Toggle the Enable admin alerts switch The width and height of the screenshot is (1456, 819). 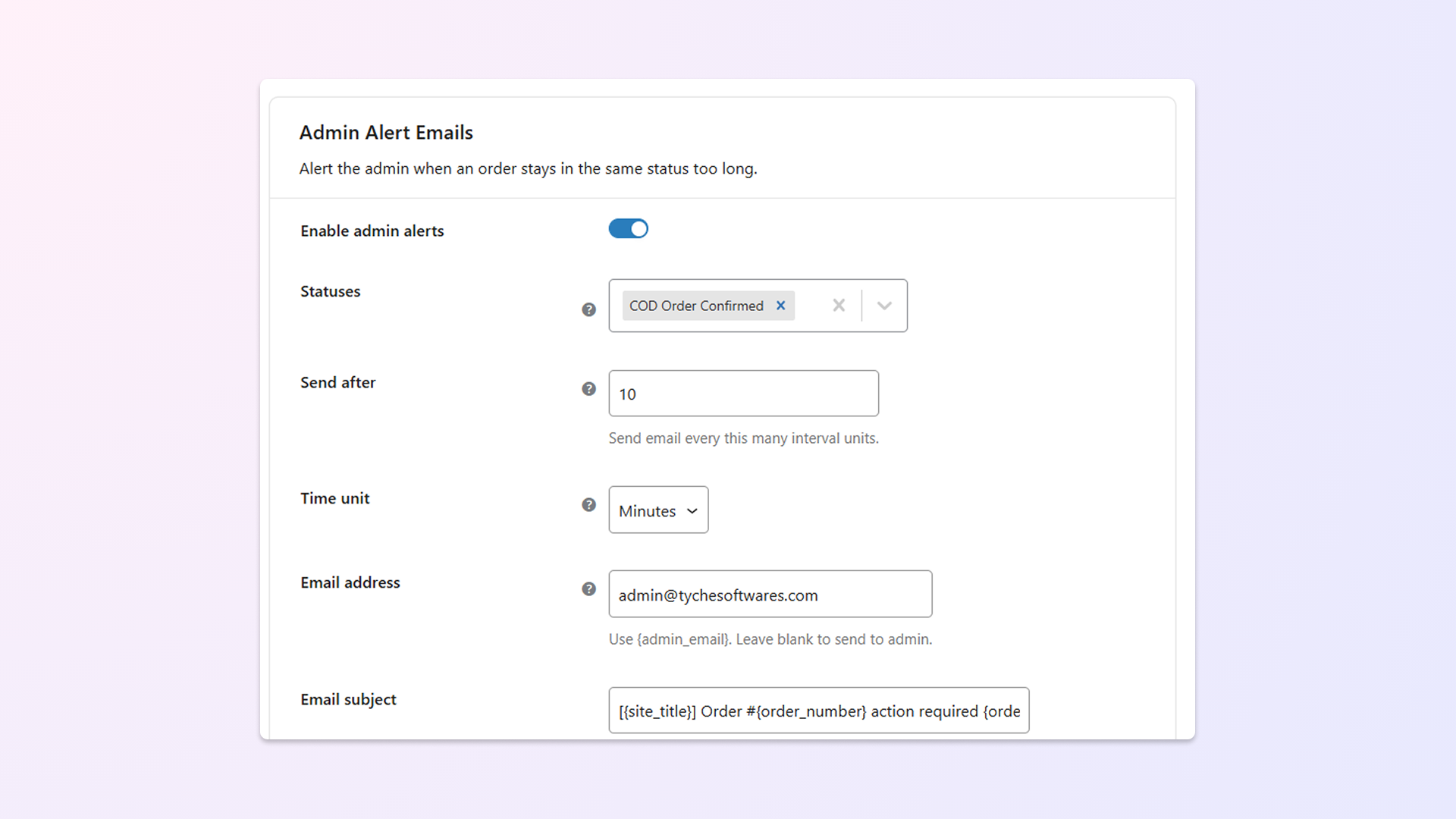628,229
